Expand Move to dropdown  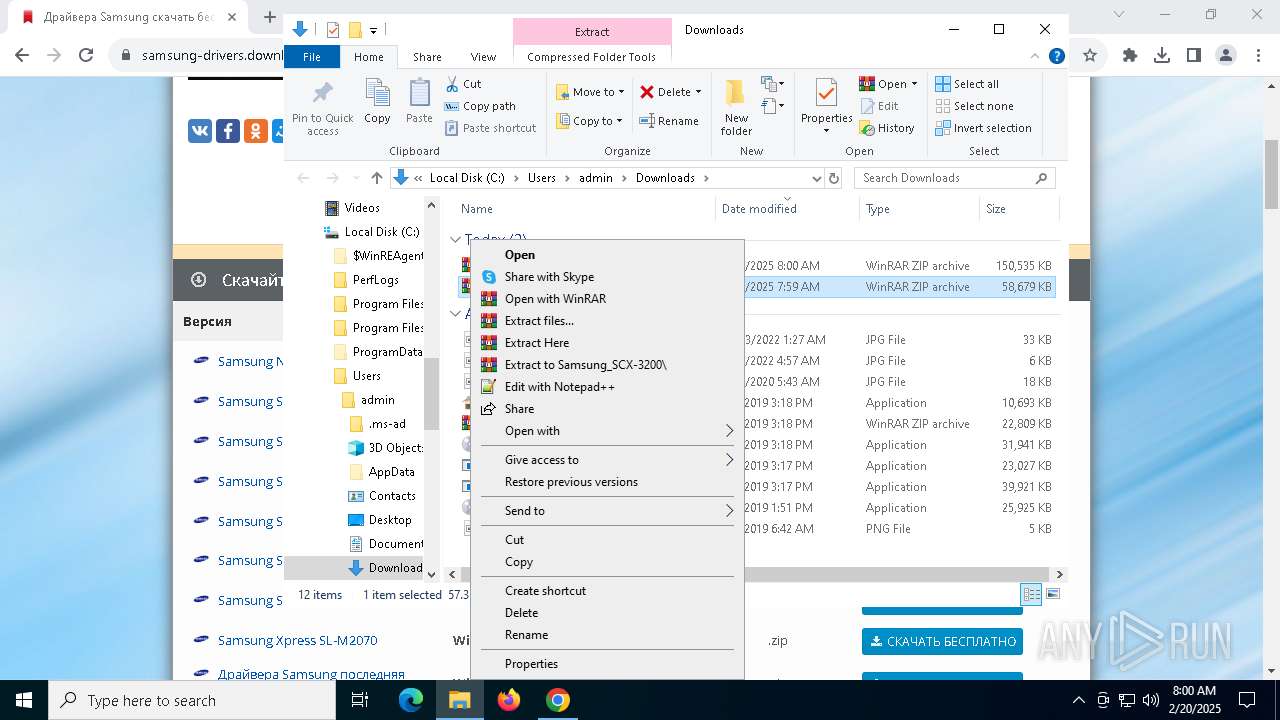point(621,92)
